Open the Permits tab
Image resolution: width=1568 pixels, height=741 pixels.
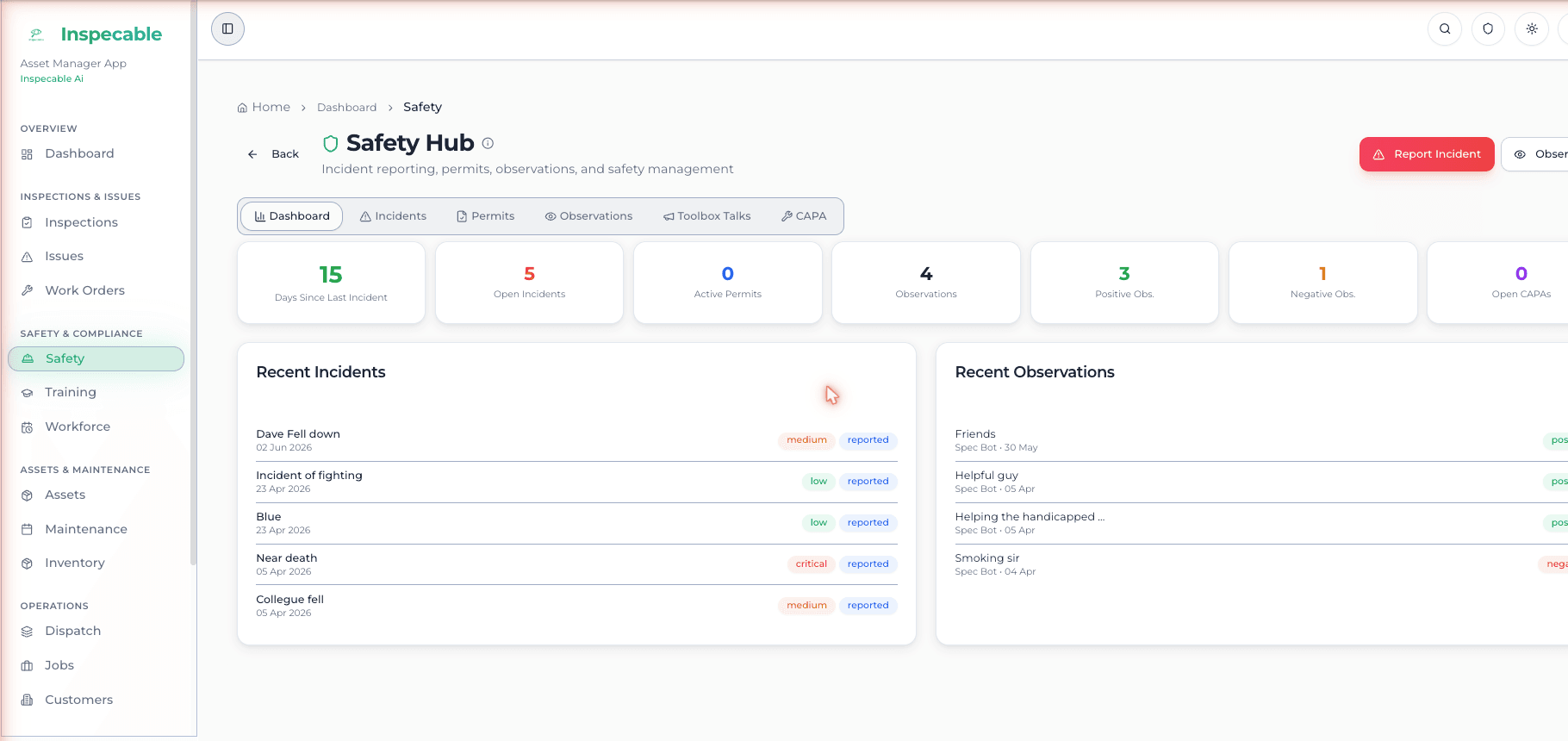click(485, 216)
